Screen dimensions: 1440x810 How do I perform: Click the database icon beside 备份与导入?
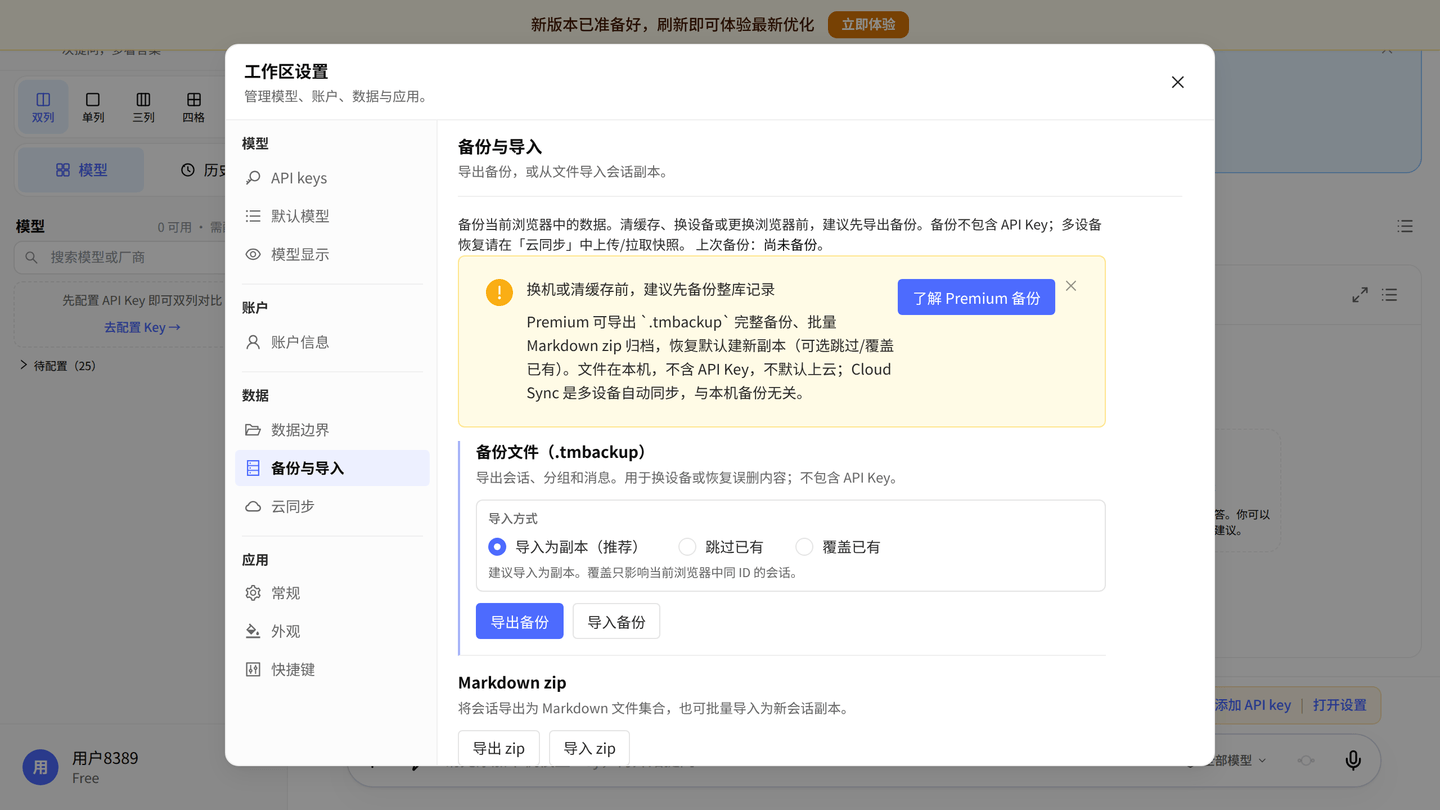click(x=253, y=468)
